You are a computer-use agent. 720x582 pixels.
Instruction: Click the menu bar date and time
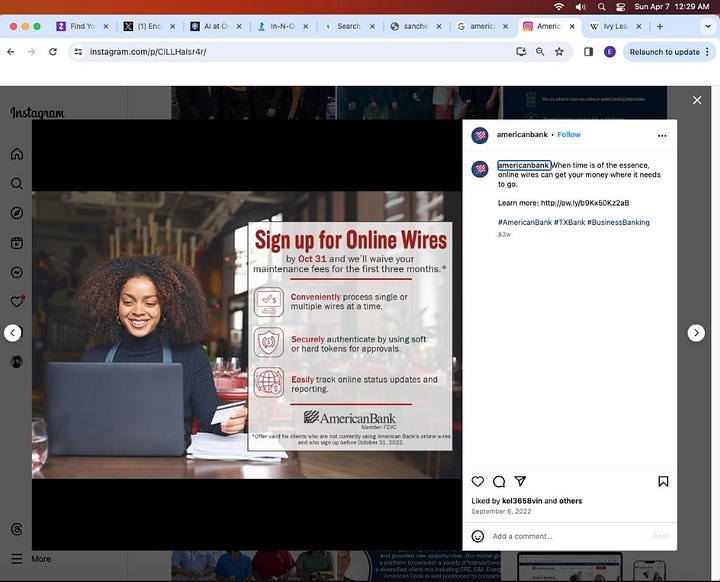(x=671, y=7)
